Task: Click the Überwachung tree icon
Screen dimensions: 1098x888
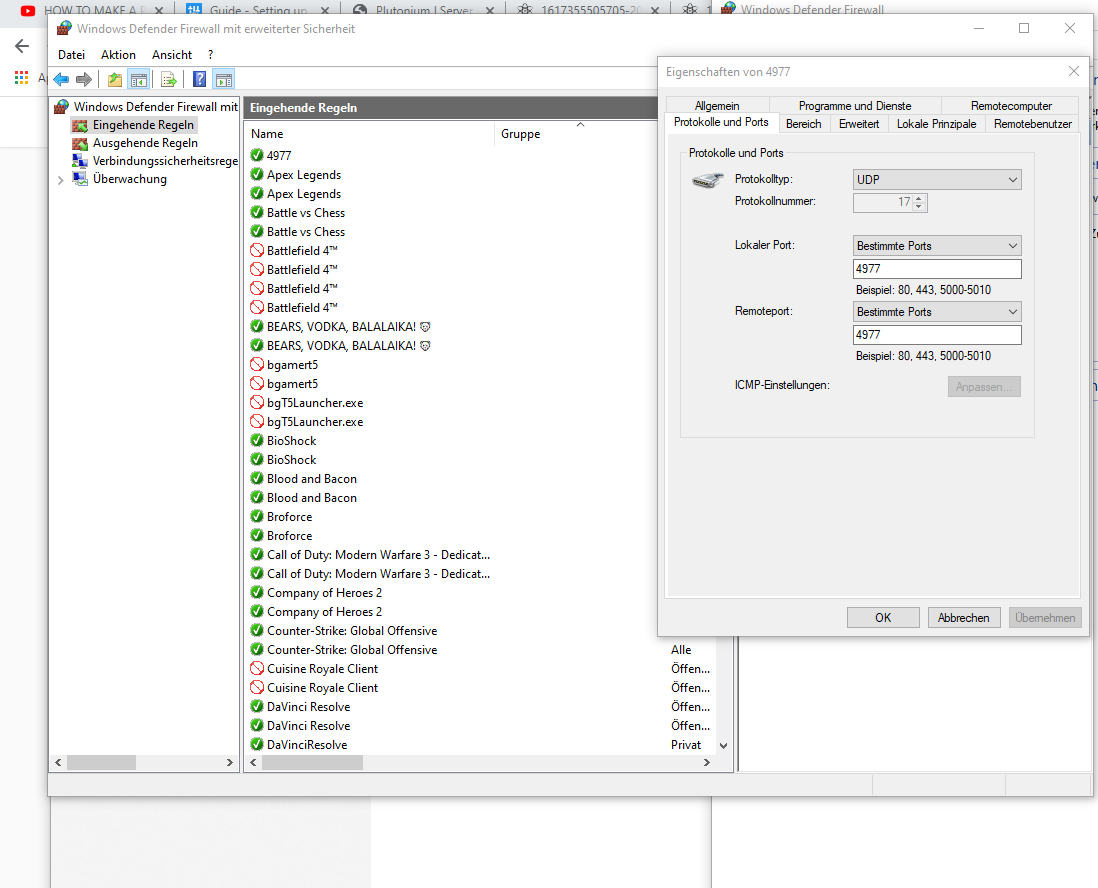Action: pos(81,179)
